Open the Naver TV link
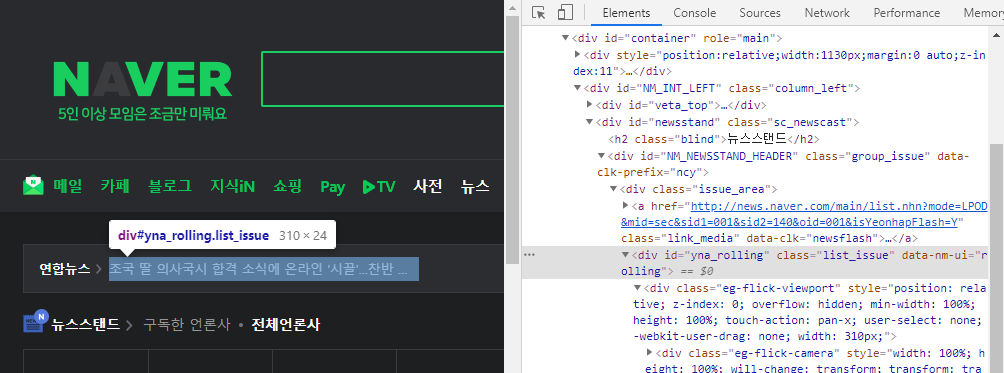This screenshot has height=373, width=1004. pos(379,187)
